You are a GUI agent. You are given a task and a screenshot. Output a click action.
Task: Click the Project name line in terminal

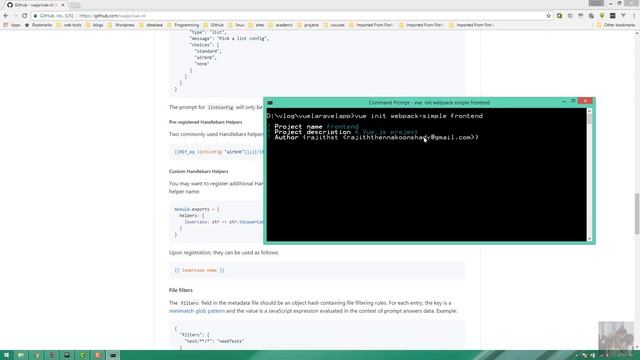click(313, 127)
